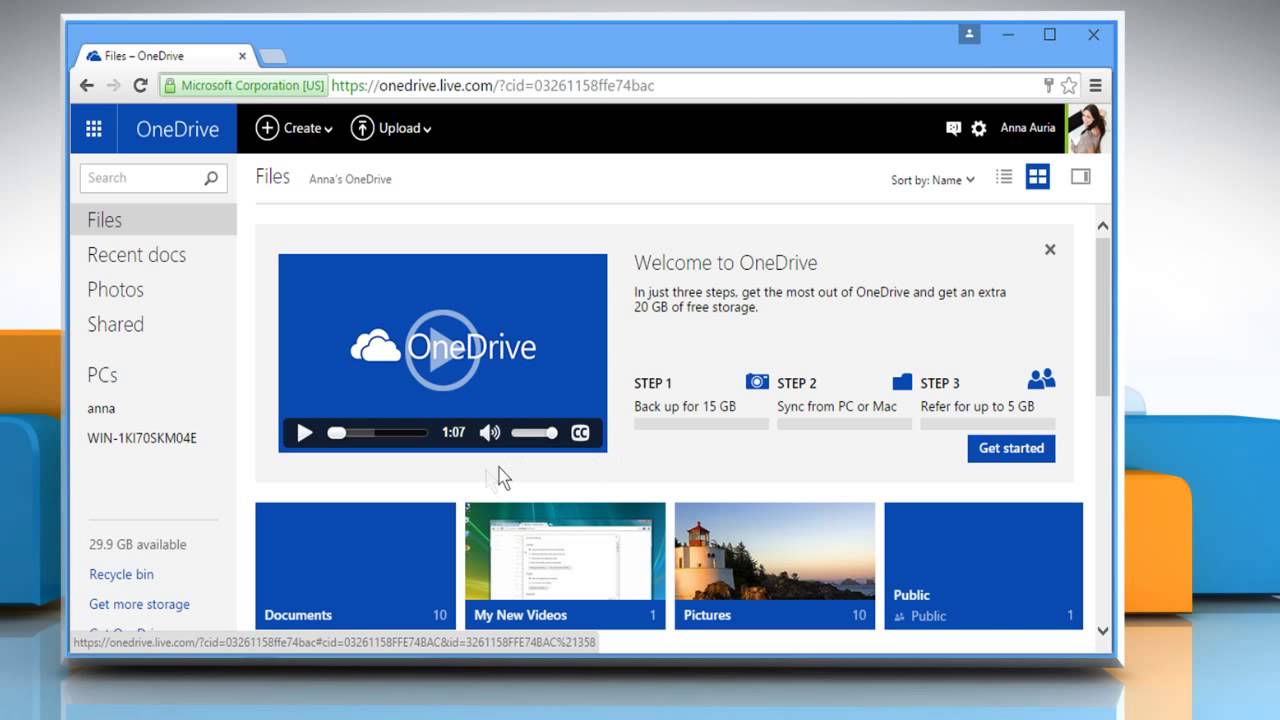This screenshot has height=720, width=1280.
Task: Play the OneDrive intro video center button
Action: [x=442, y=349]
